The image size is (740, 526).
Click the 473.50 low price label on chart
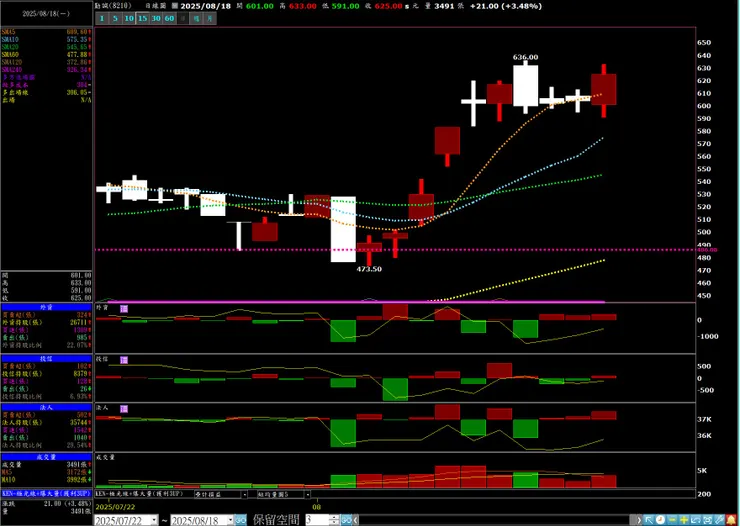pos(369,269)
